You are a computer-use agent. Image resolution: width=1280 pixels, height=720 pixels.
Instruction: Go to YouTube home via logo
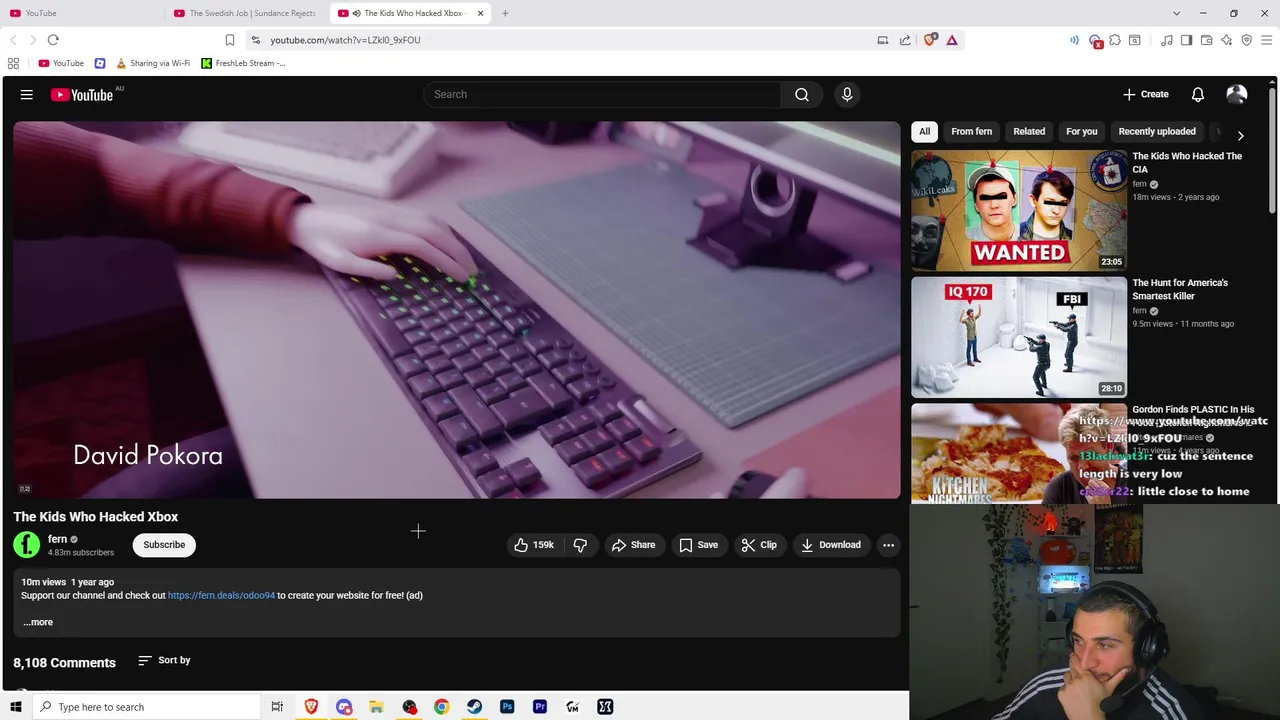(82, 95)
